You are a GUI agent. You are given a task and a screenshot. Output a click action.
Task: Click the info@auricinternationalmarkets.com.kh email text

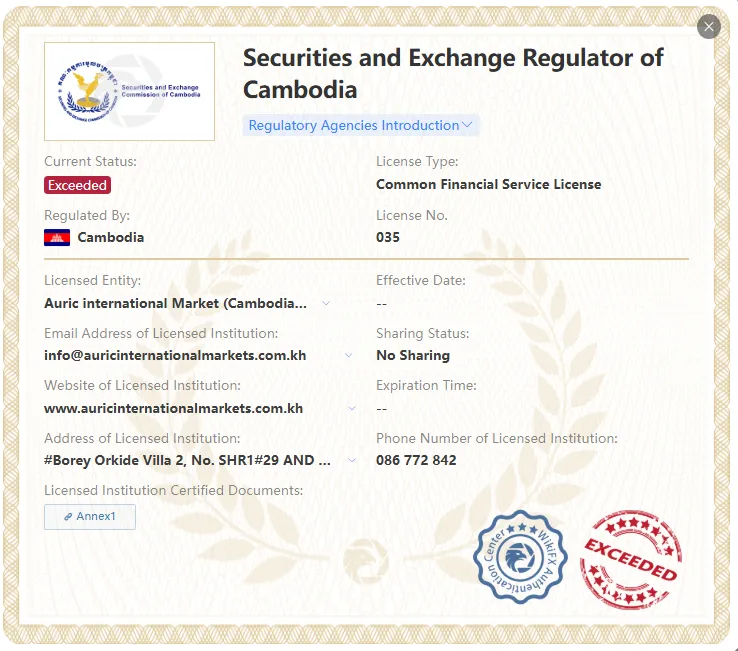175,355
